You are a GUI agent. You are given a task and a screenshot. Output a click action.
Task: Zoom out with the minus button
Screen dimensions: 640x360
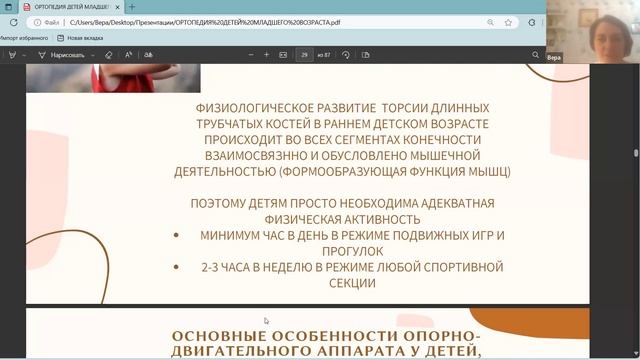point(251,55)
